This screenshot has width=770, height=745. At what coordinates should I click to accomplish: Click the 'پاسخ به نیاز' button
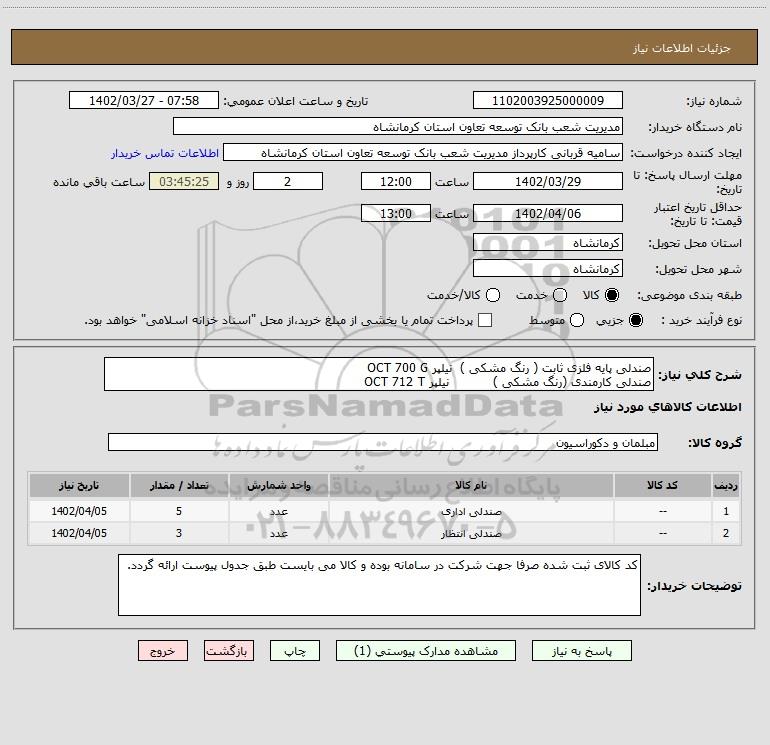coord(581,651)
